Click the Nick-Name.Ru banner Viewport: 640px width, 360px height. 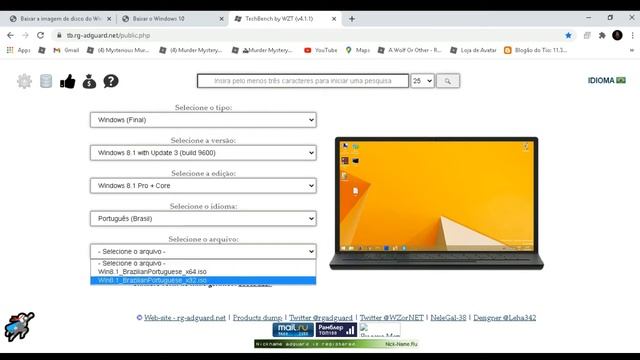pyautogui.click(x=336, y=344)
